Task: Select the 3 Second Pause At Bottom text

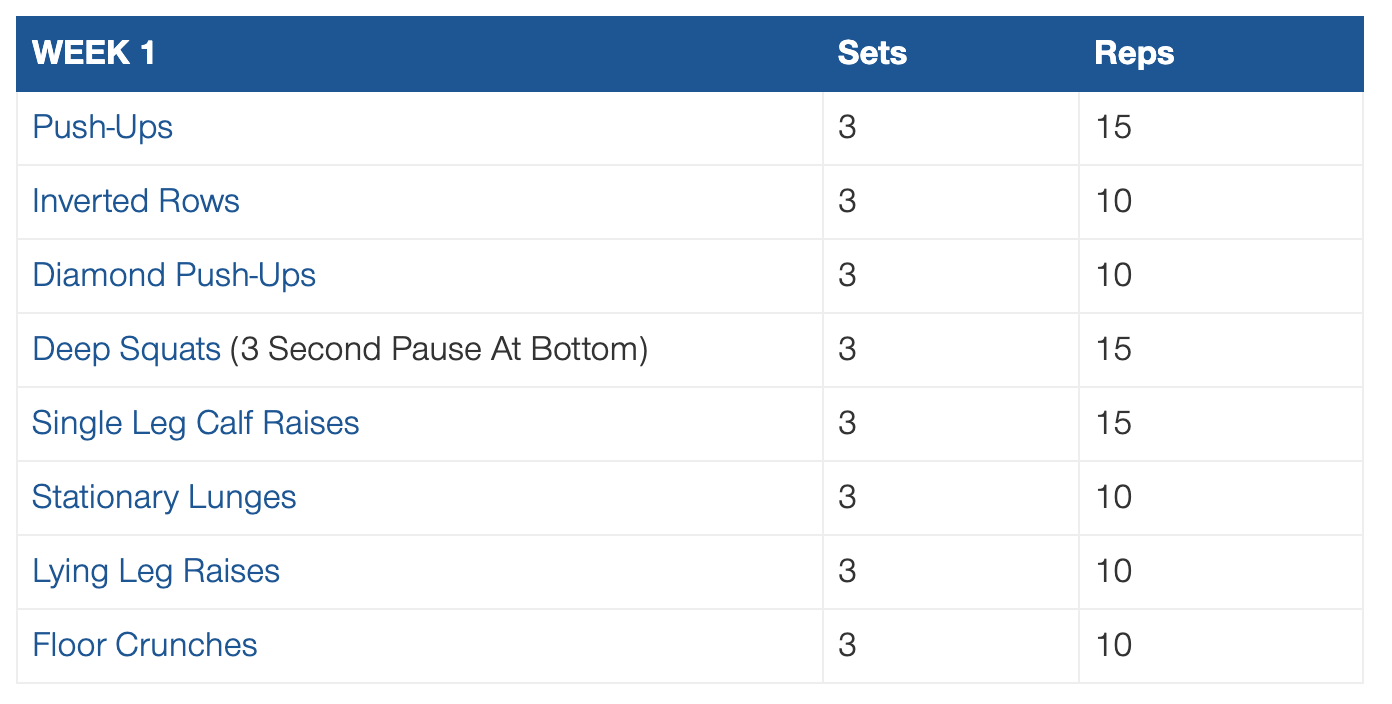Action: click(x=439, y=350)
